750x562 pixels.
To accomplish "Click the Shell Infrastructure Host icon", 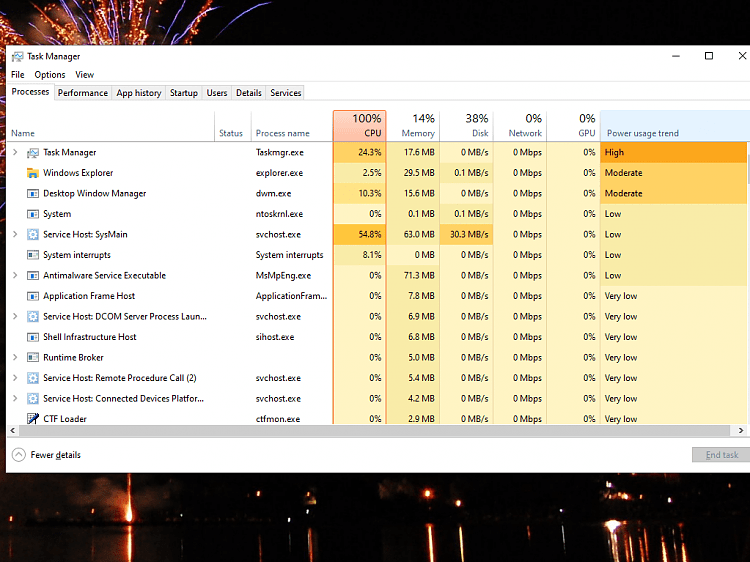I will [33, 337].
